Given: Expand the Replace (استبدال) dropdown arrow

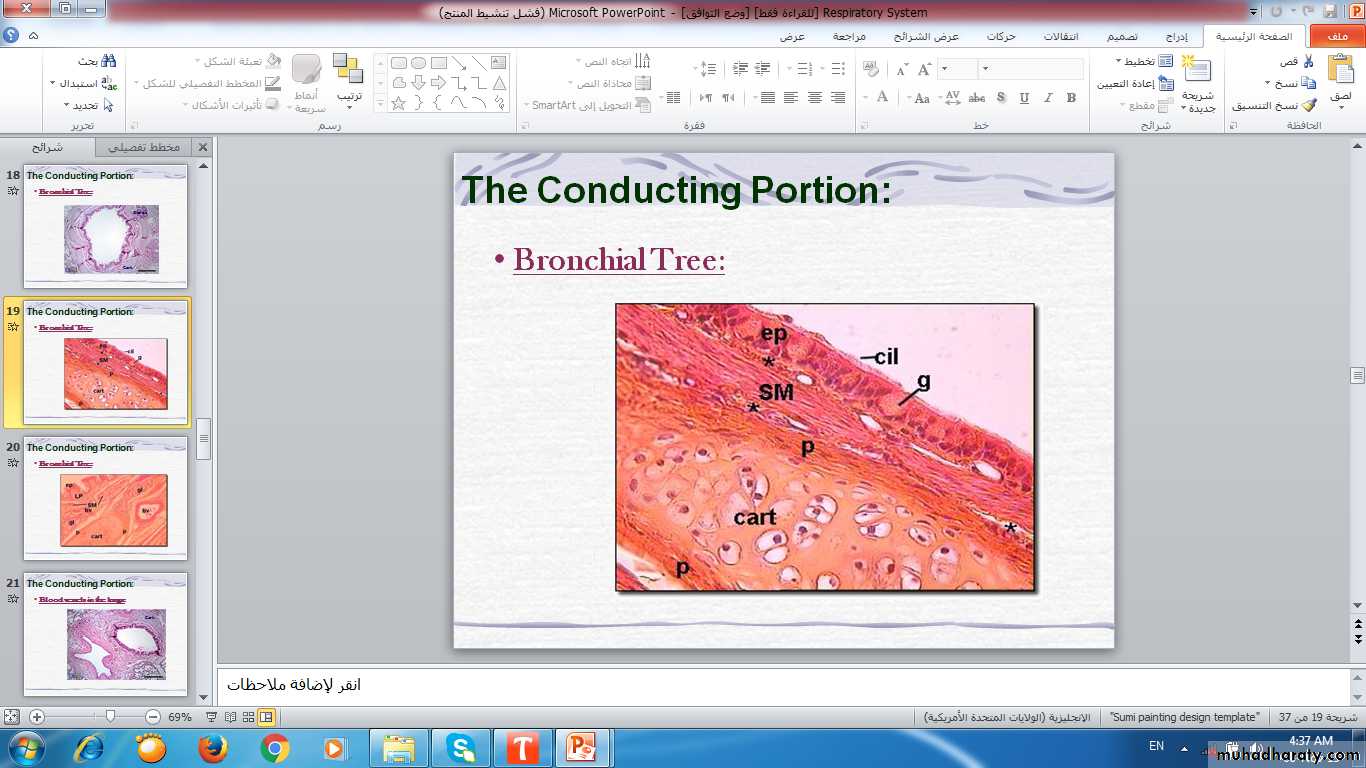Looking at the screenshot, I should pyautogui.click(x=52, y=83).
